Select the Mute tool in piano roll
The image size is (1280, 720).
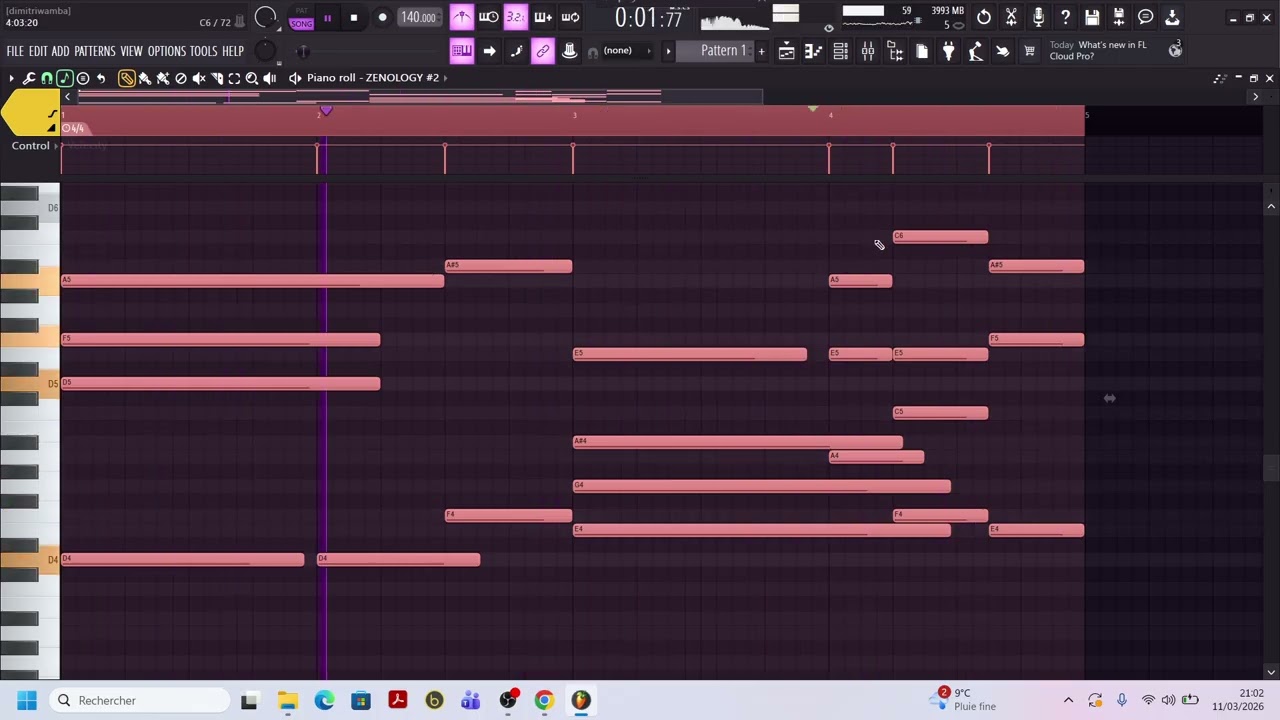(x=199, y=78)
